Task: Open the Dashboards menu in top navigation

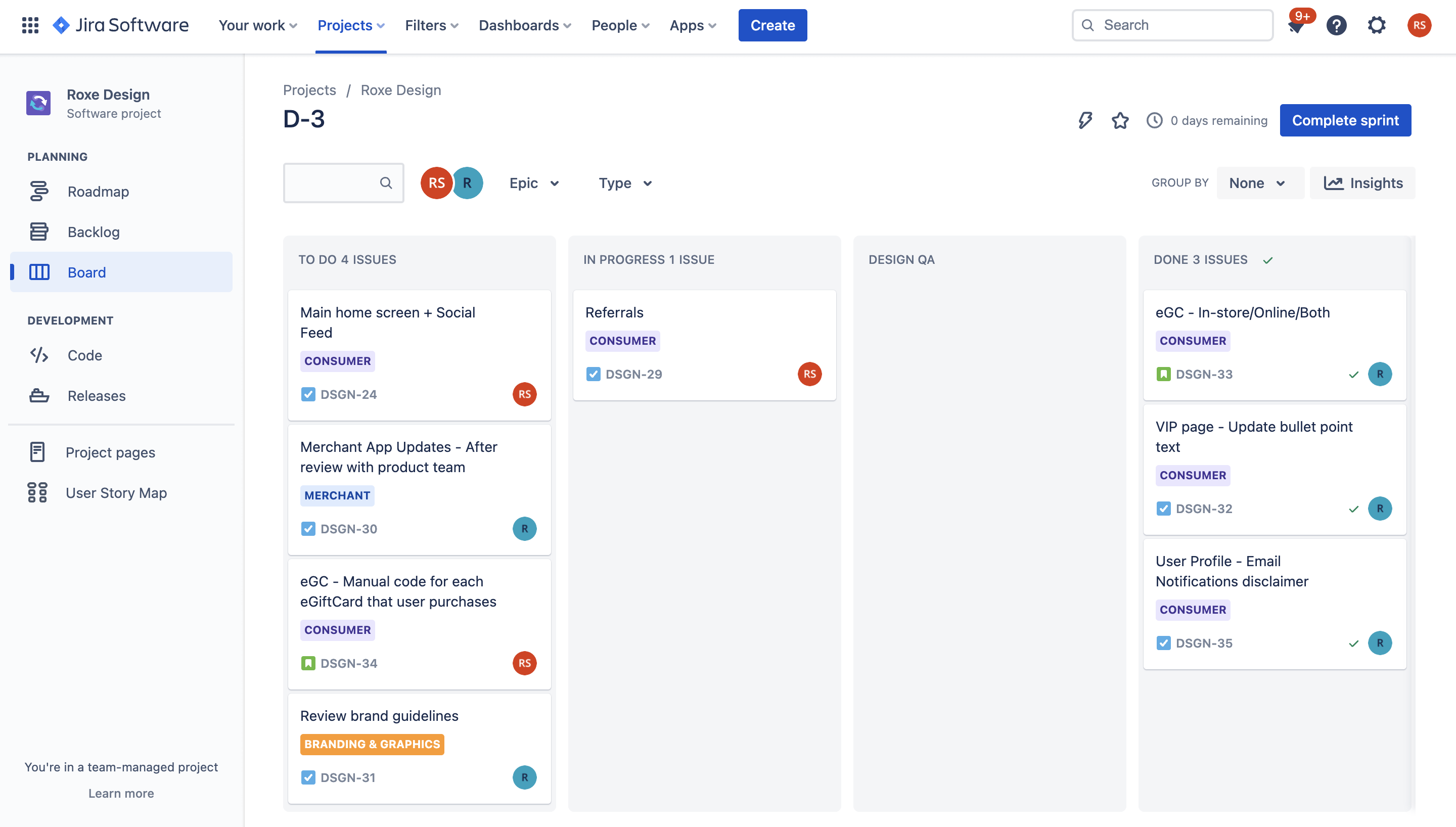Action: click(x=524, y=25)
